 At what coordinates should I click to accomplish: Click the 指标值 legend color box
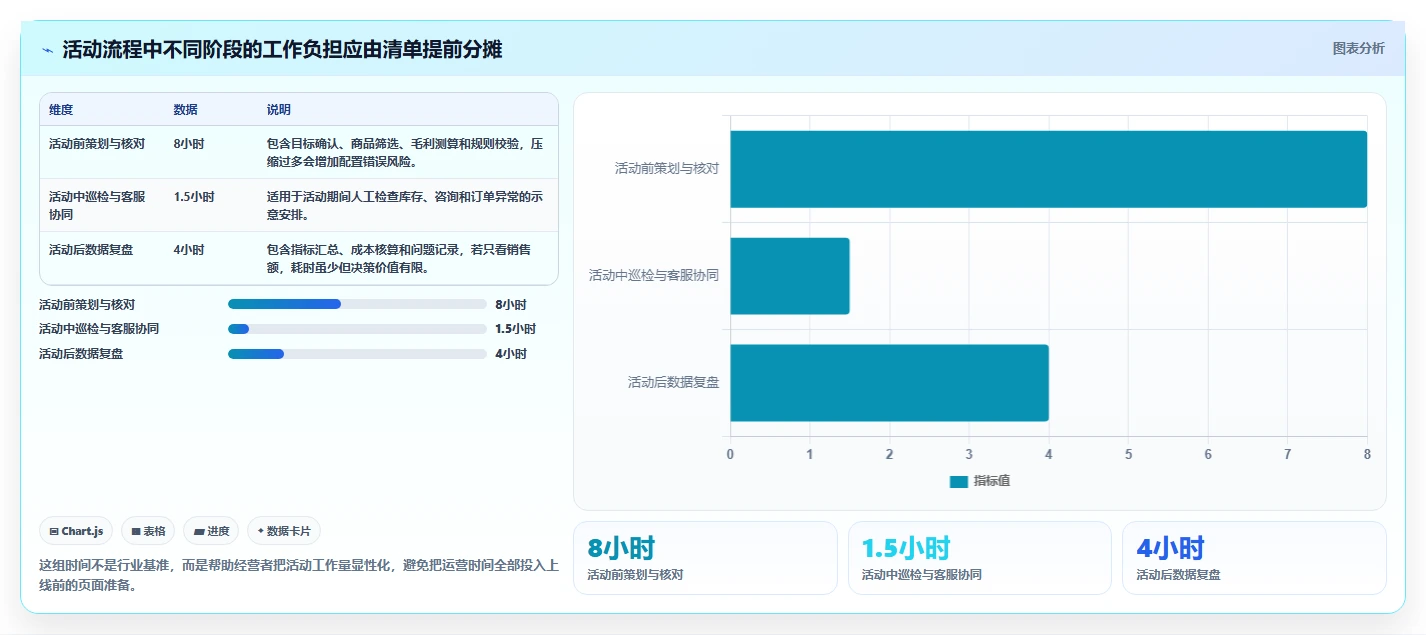point(958,481)
